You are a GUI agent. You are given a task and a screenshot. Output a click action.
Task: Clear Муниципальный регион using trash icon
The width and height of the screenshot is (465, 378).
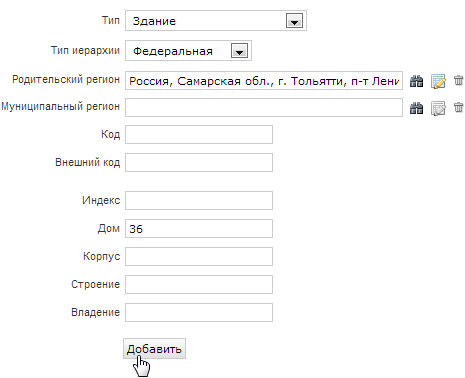click(458, 107)
